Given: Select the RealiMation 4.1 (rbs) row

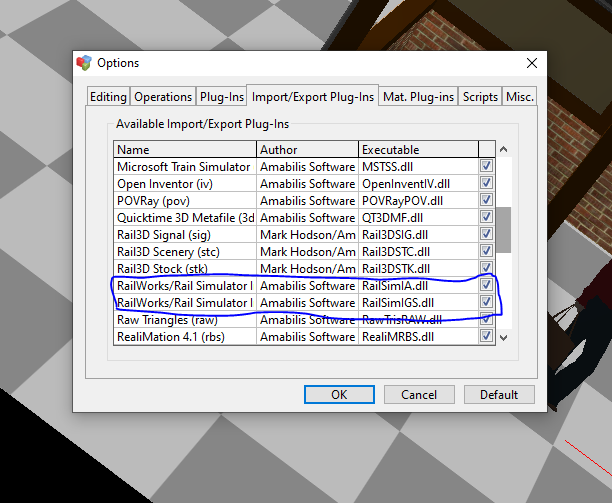Looking at the screenshot, I should pyautogui.click(x=304, y=336).
